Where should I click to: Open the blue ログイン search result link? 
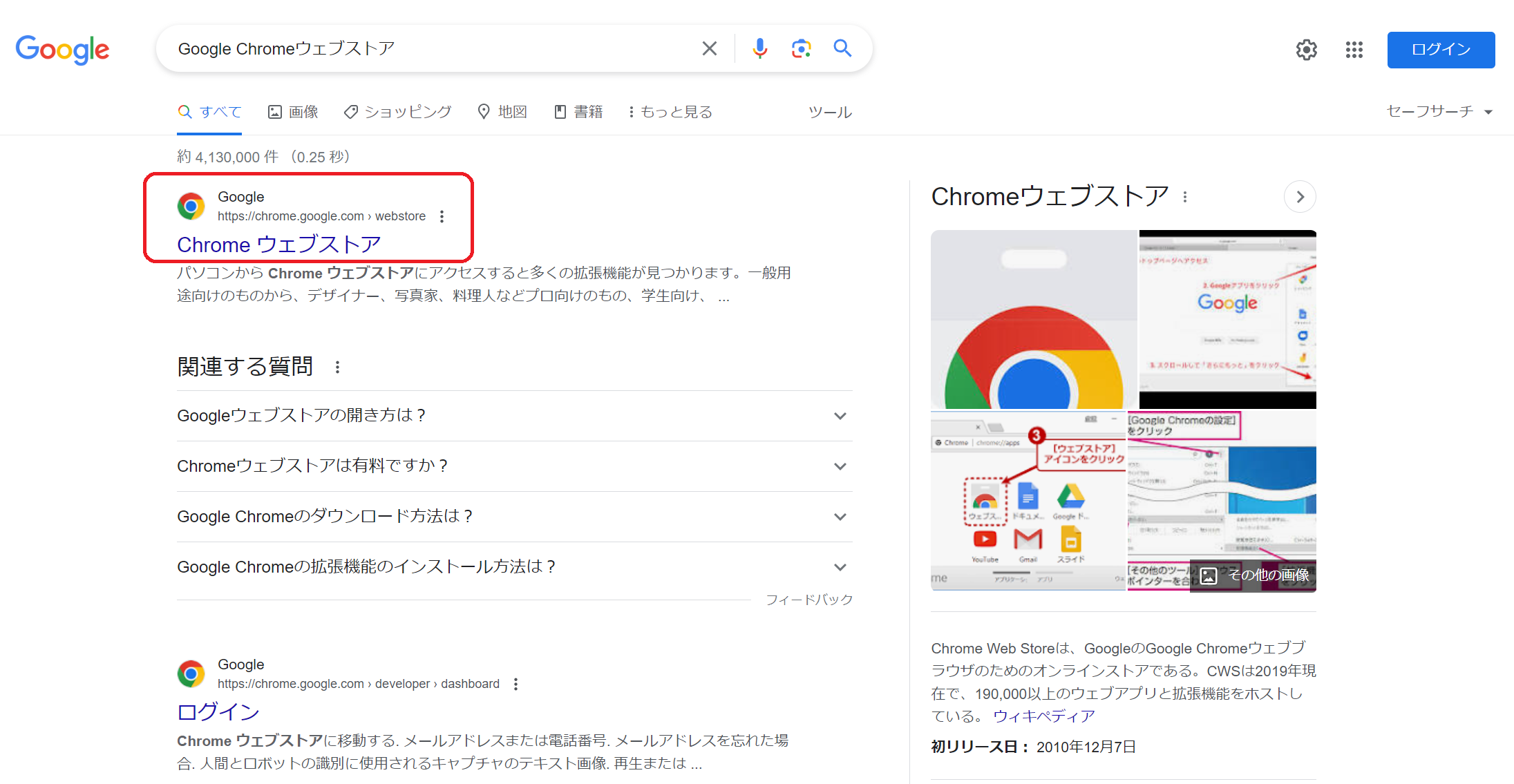pyautogui.click(x=218, y=711)
